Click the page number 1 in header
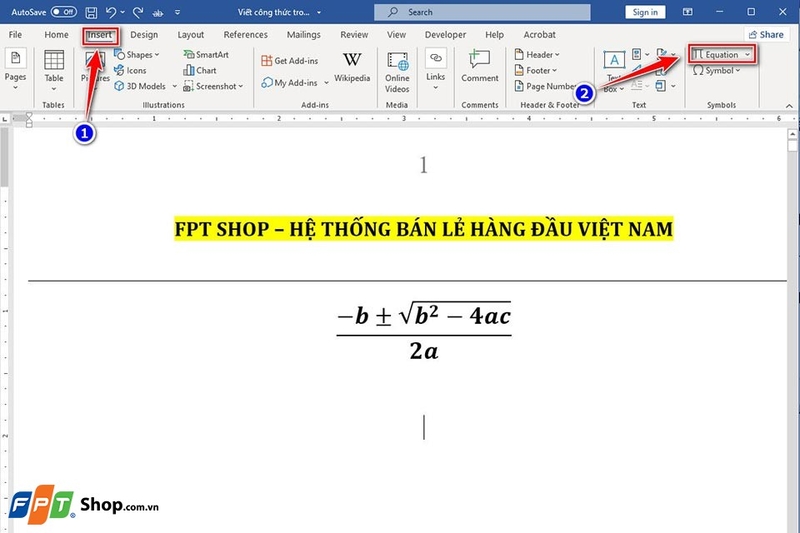800x533 pixels. pyautogui.click(x=423, y=165)
